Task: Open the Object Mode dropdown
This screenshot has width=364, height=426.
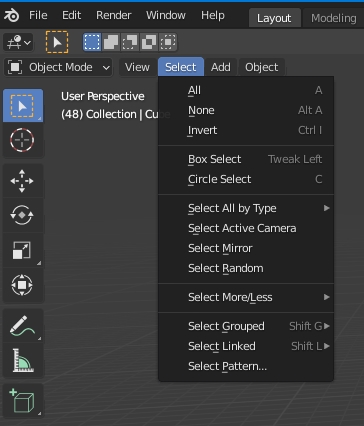Action: click(58, 67)
